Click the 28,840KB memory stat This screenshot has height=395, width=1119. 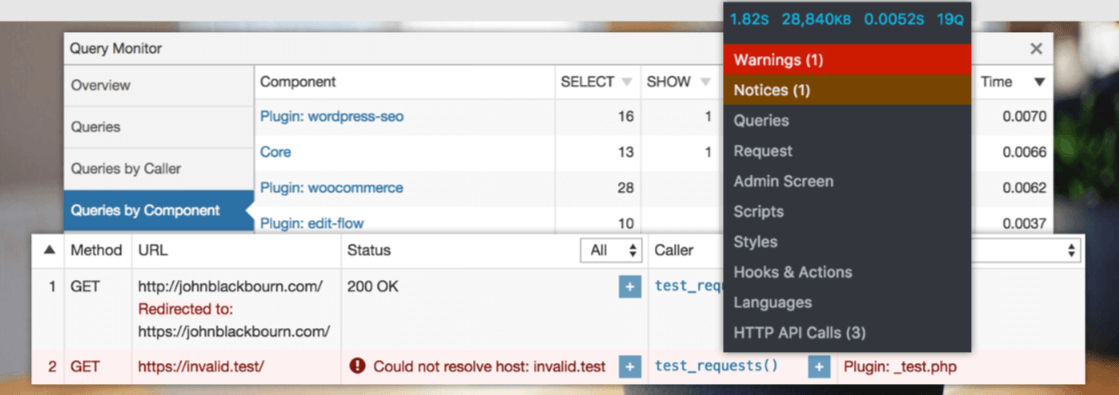point(816,19)
